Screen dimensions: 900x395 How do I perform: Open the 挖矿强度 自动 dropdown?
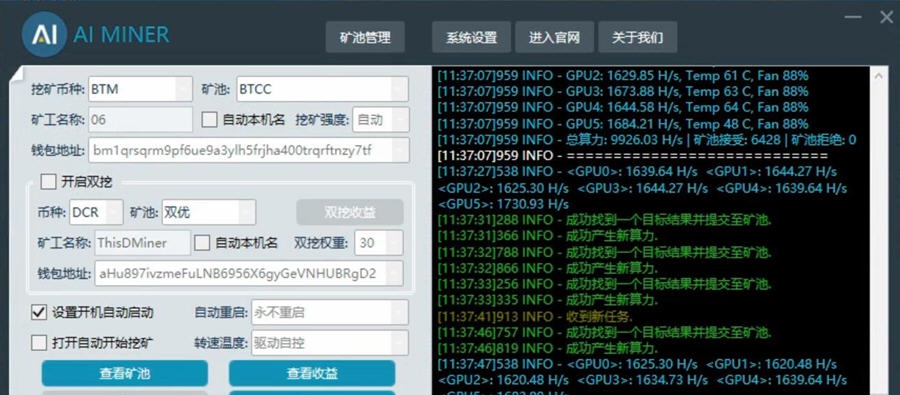coord(381,119)
